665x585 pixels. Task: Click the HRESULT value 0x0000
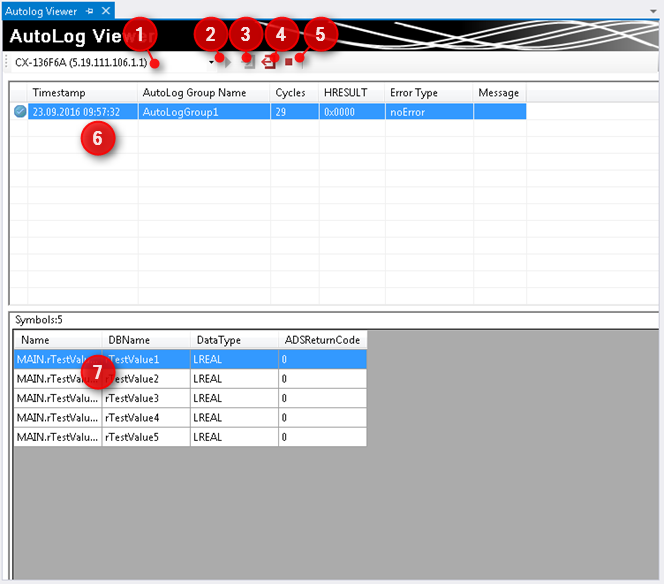(x=352, y=112)
